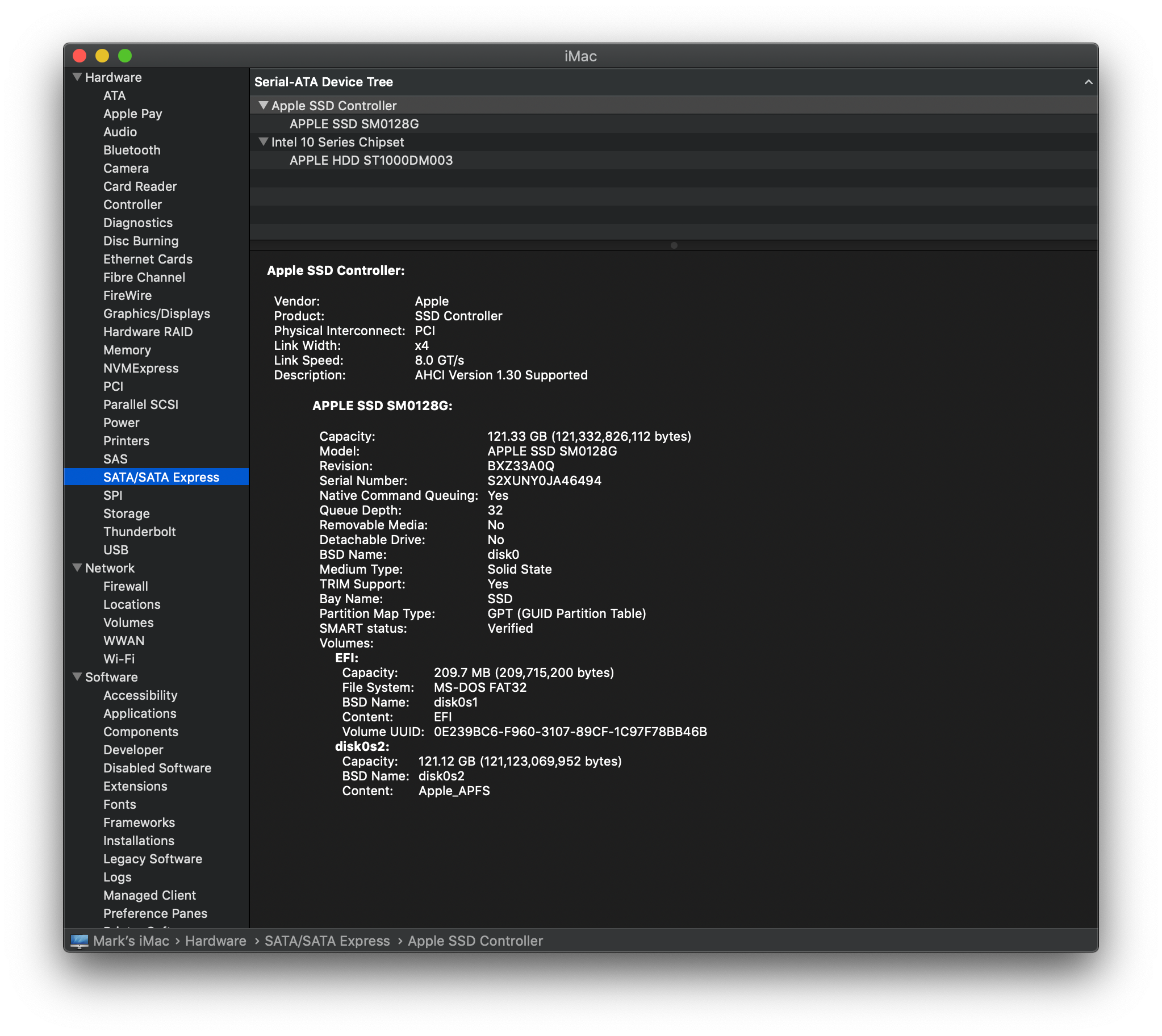1162x1036 pixels.
Task: Select Firewall under Network
Action: pos(125,587)
